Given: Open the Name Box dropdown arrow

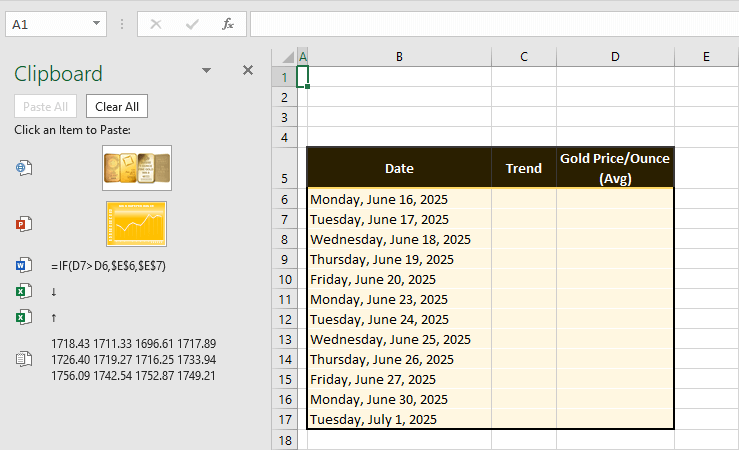Looking at the screenshot, I should click(96, 24).
